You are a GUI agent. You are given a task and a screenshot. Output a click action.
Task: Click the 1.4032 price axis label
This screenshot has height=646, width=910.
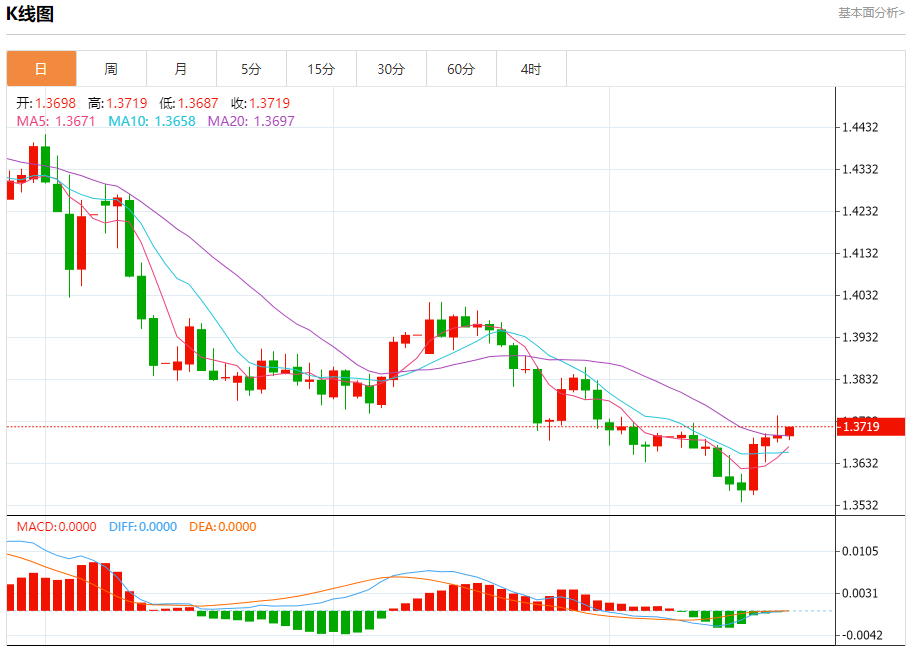pos(861,295)
